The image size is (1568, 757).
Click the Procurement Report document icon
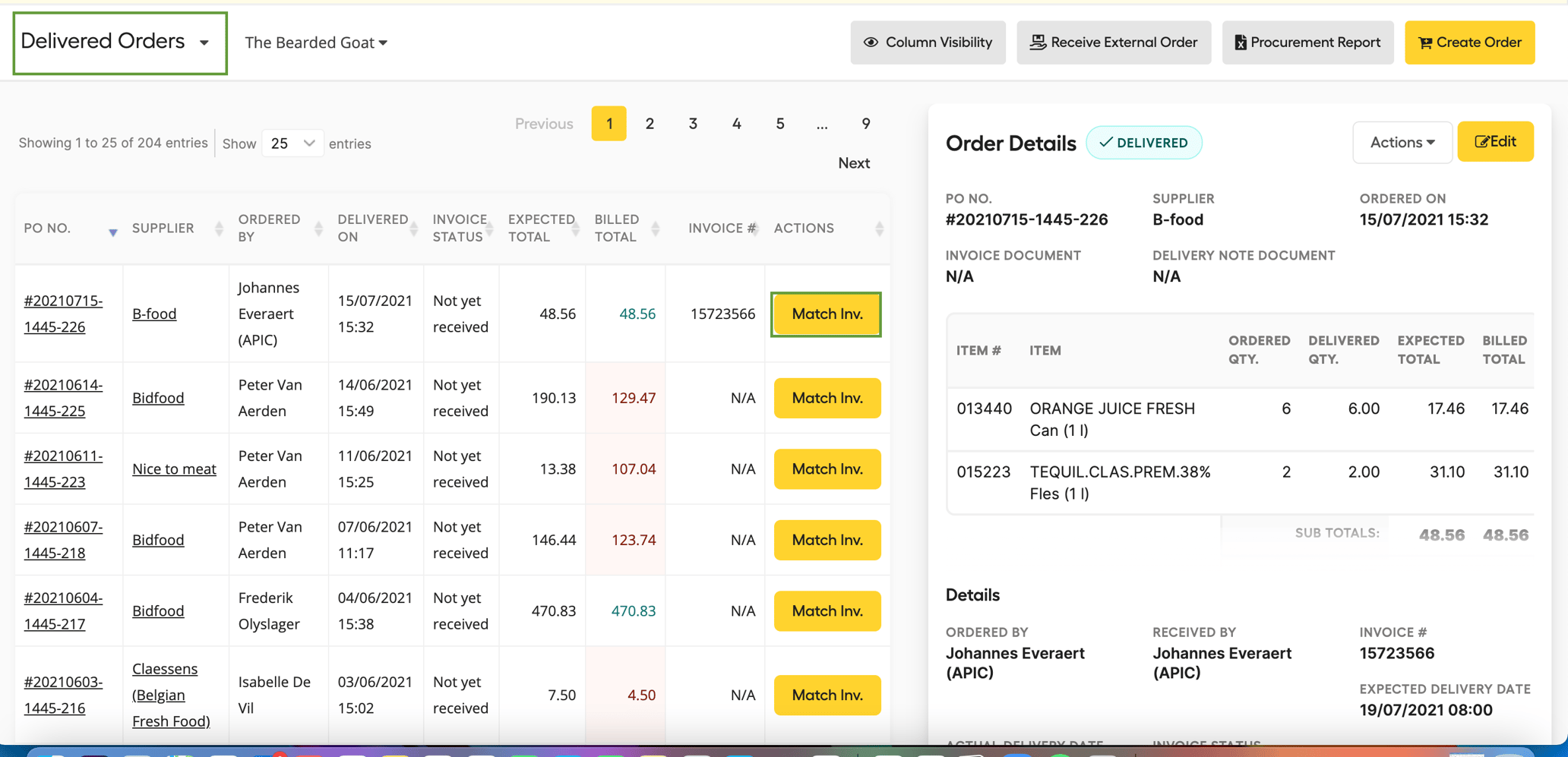pyautogui.click(x=1240, y=43)
